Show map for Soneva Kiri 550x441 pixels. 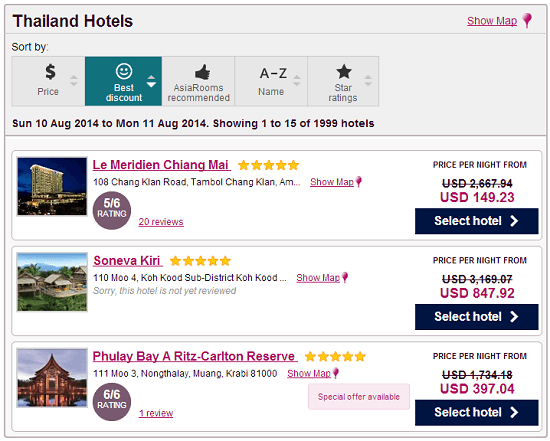[x=318, y=278]
